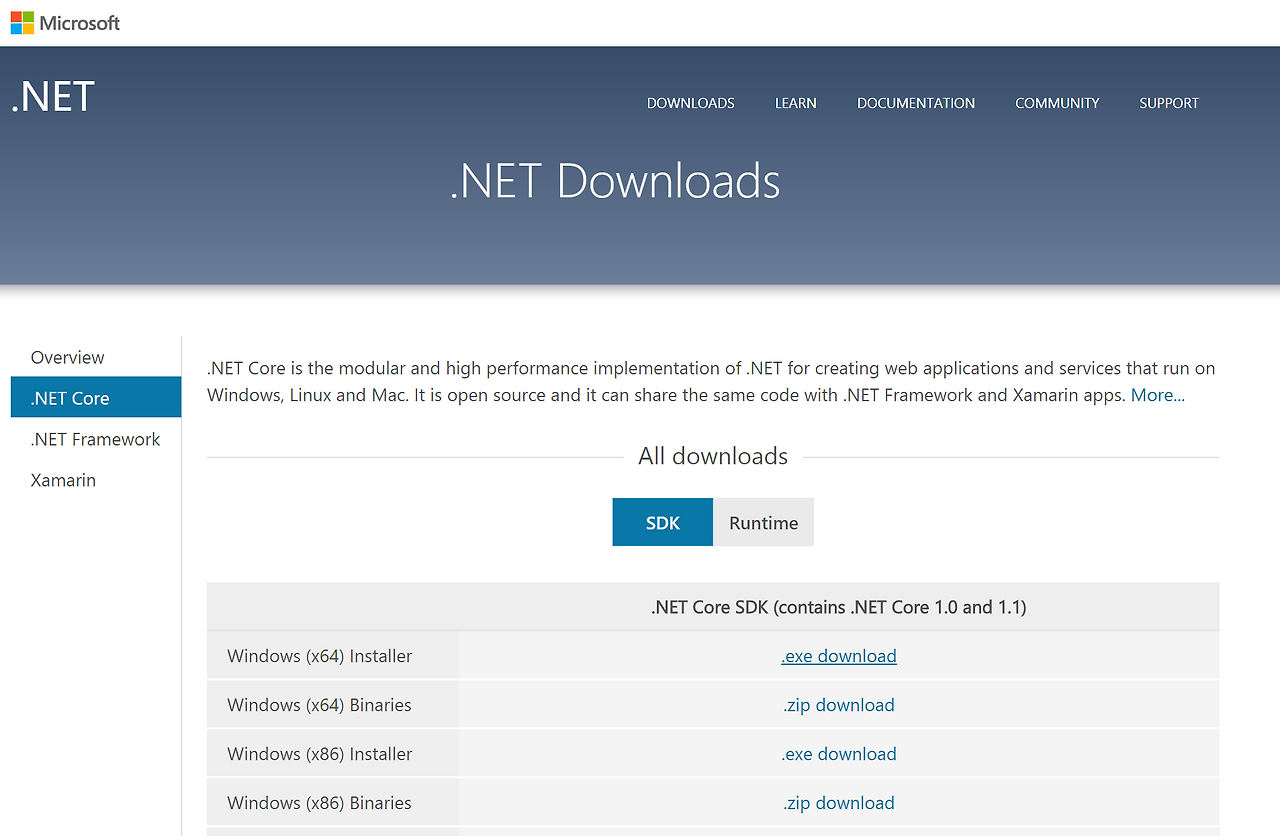
Task: Click the Windows (x64) Installer row label
Action: coord(320,656)
